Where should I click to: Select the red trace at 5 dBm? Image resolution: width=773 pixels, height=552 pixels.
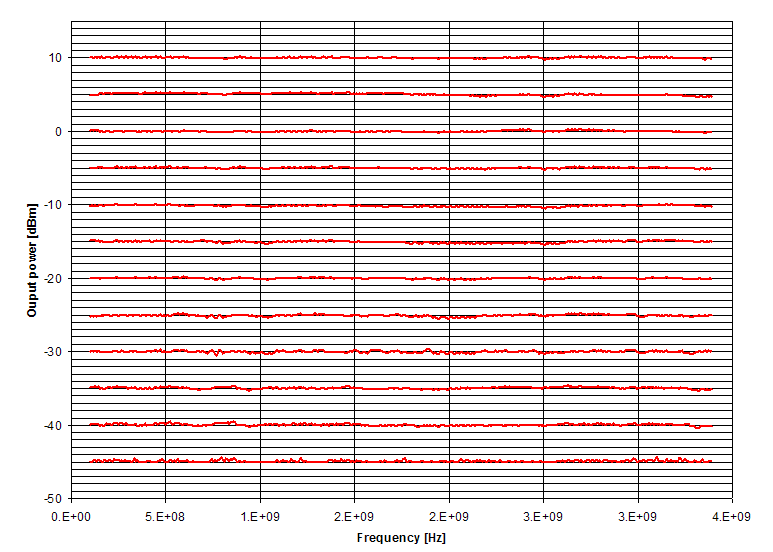coord(400,94)
